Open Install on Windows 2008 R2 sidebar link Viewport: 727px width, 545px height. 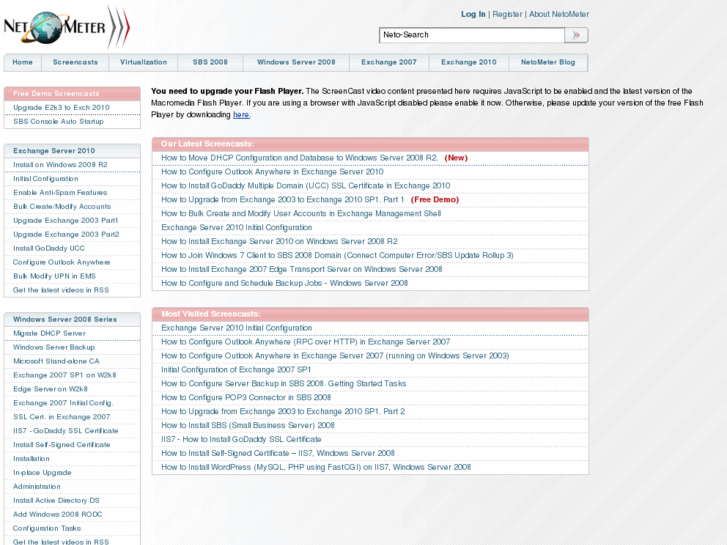tap(60, 165)
